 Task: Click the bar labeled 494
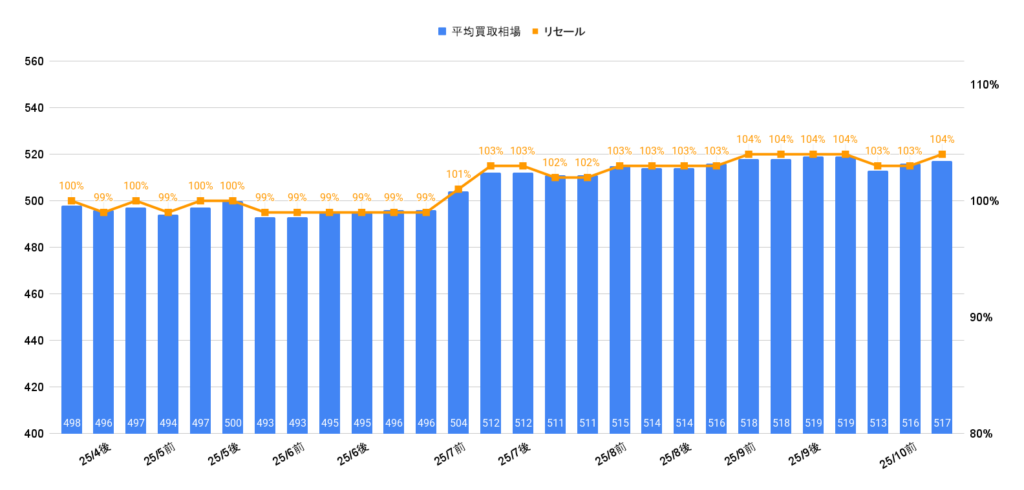click(168, 322)
